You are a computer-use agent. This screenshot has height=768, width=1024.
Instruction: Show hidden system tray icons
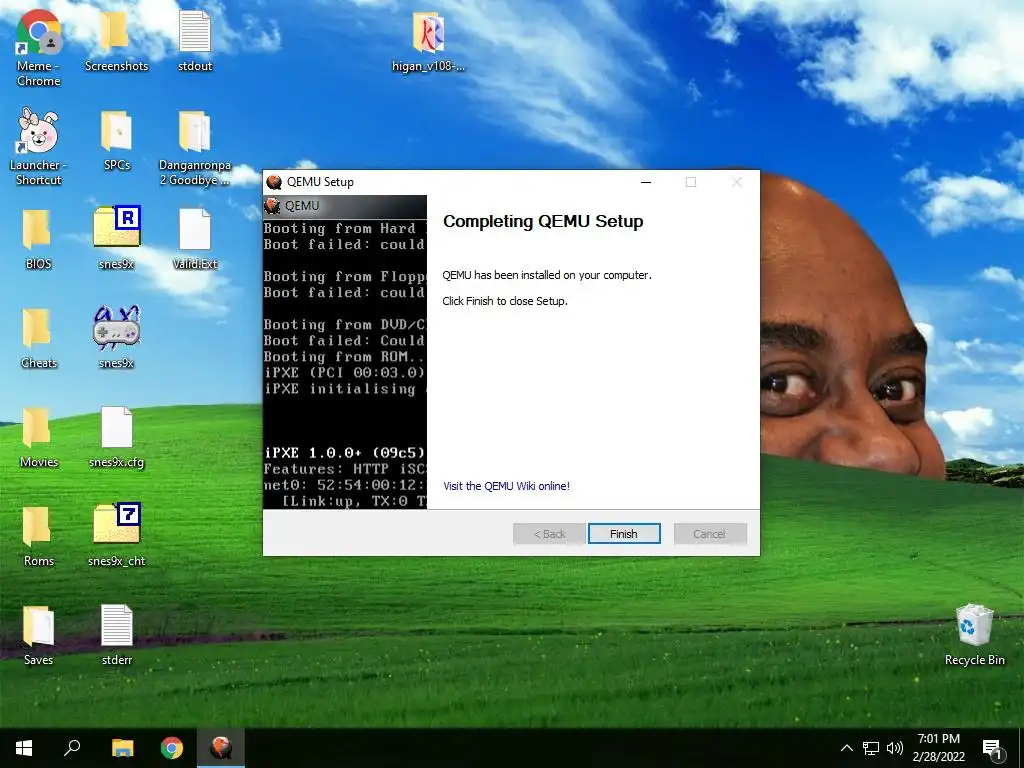(846, 748)
